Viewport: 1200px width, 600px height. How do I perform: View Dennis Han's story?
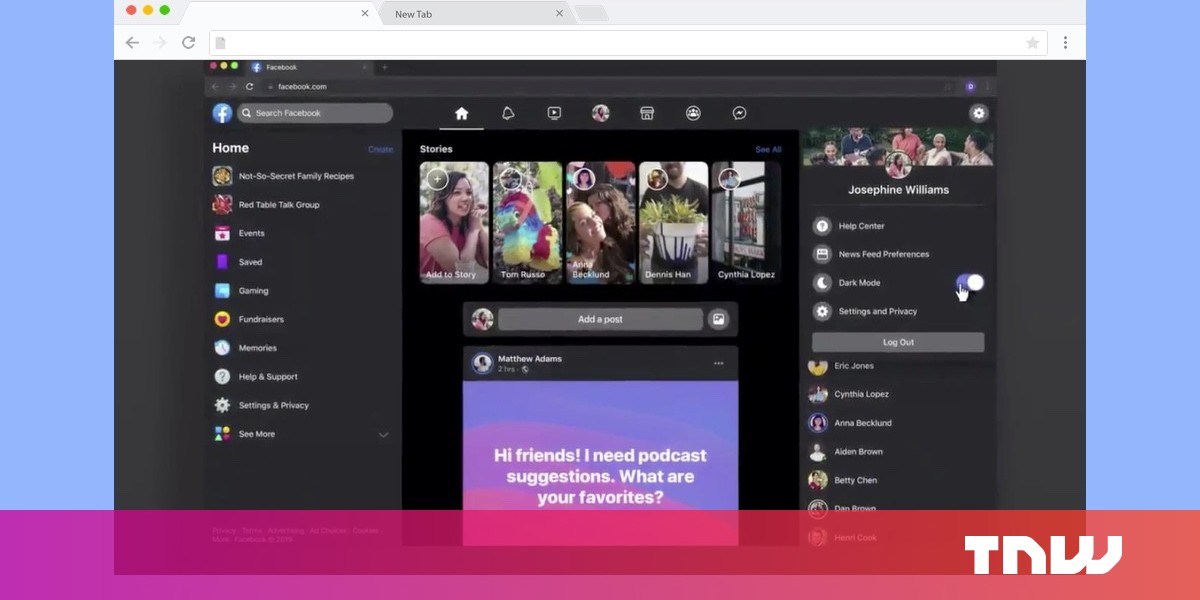674,223
